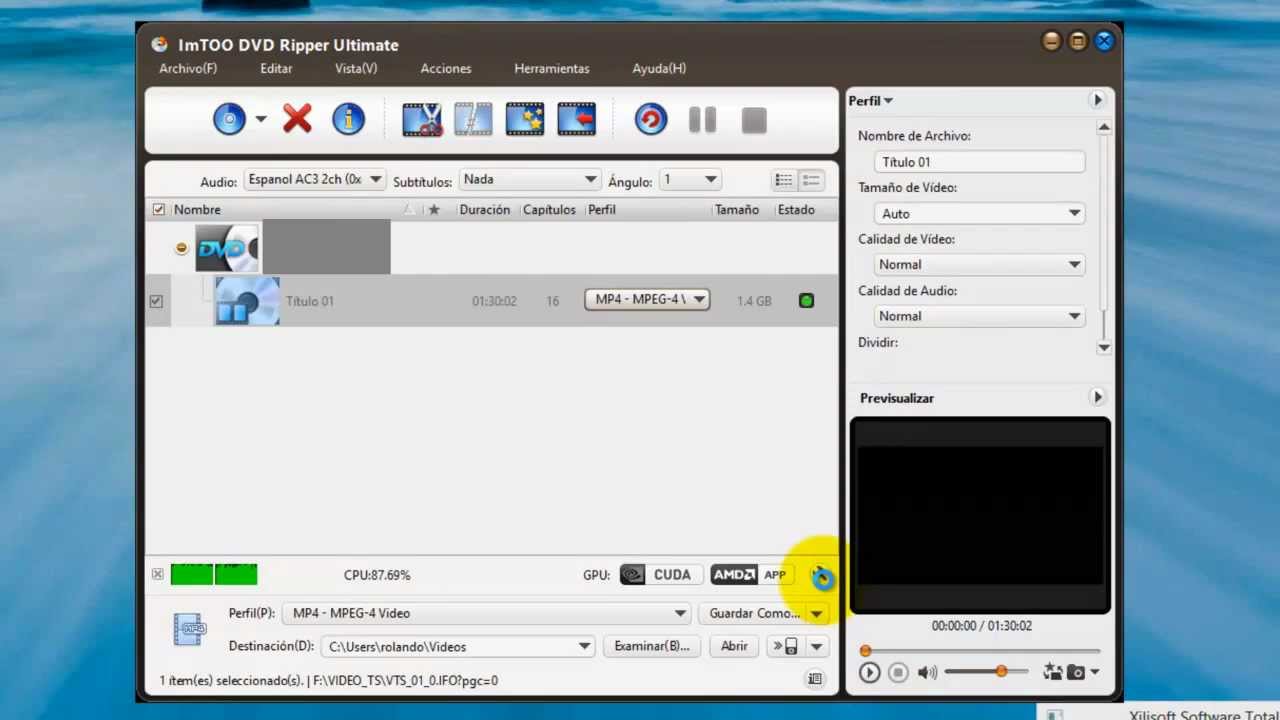Screen dimensions: 1280x720
Task: Click the Guardar Como button
Action: point(753,613)
